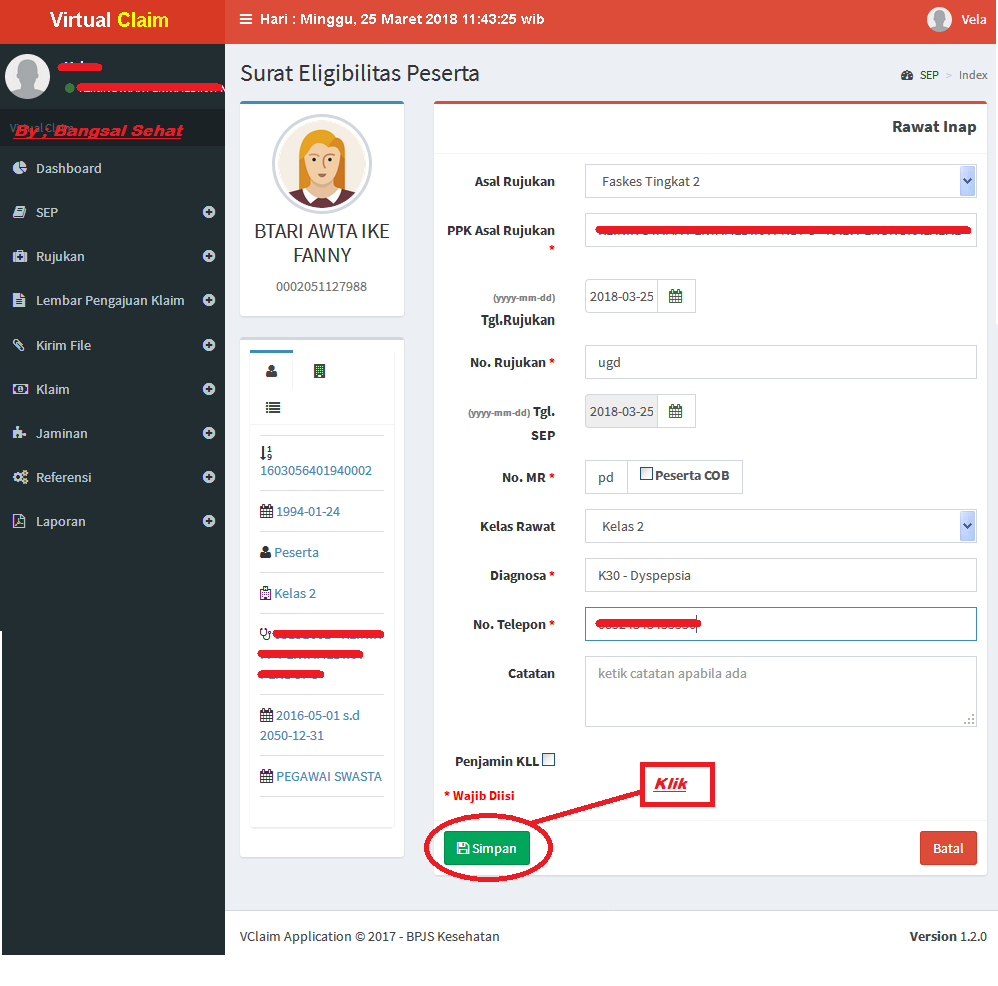This screenshot has width=998, height=986.
Task: Switch to the building tab icon
Action: [320, 371]
